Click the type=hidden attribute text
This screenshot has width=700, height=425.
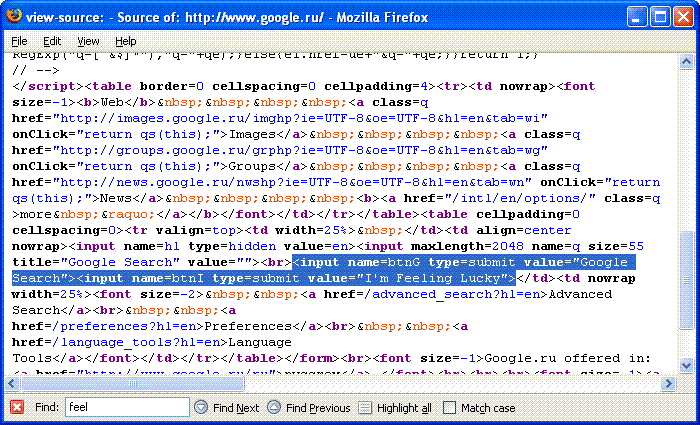coord(232,246)
